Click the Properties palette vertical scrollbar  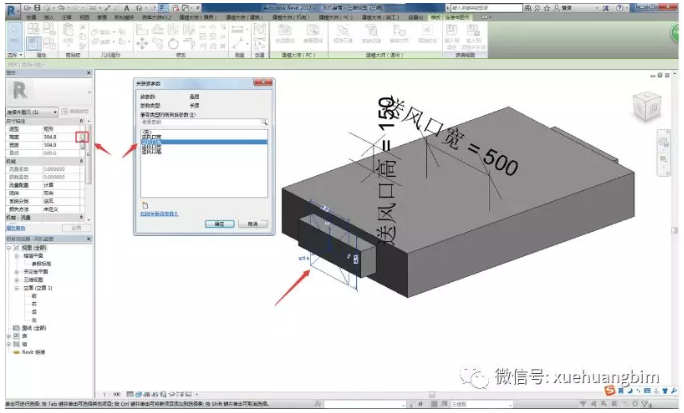(x=89, y=153)
